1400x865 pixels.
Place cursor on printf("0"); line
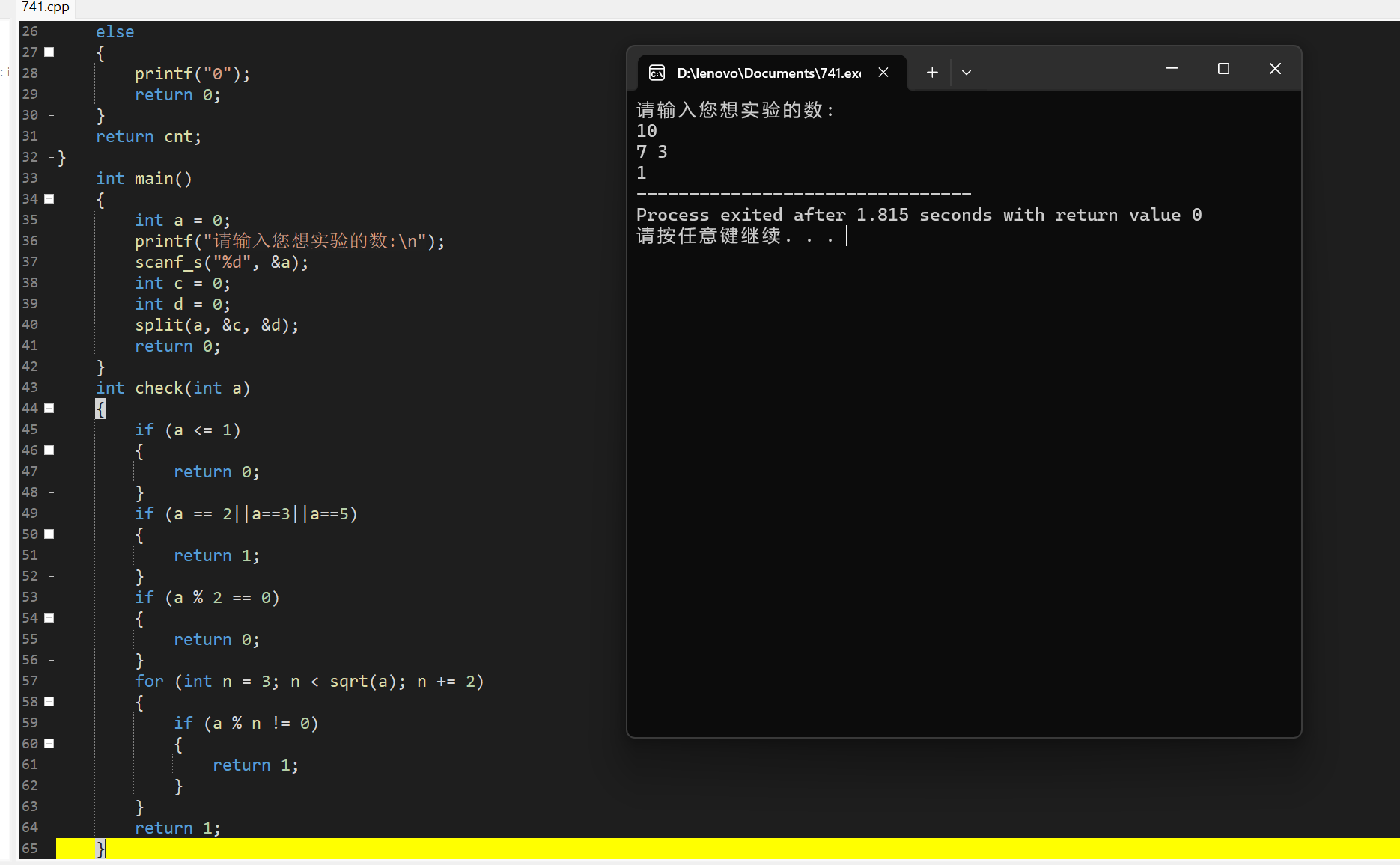point(192,74)
